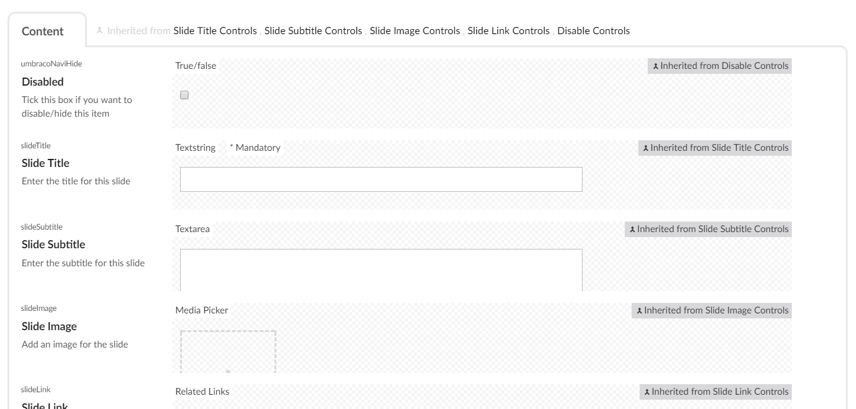Click the Disabled property label

click(x=43, y=82)
